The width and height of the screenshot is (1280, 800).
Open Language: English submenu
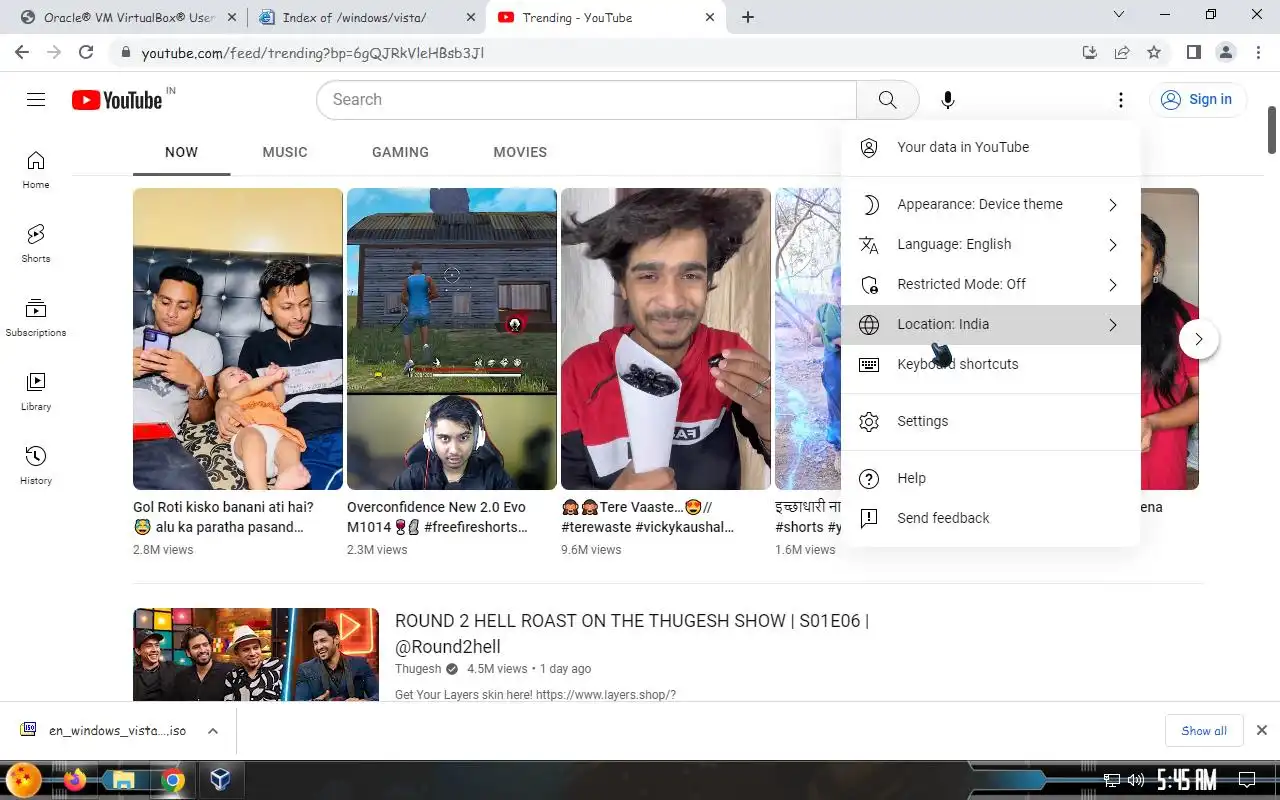click(990, 244)
